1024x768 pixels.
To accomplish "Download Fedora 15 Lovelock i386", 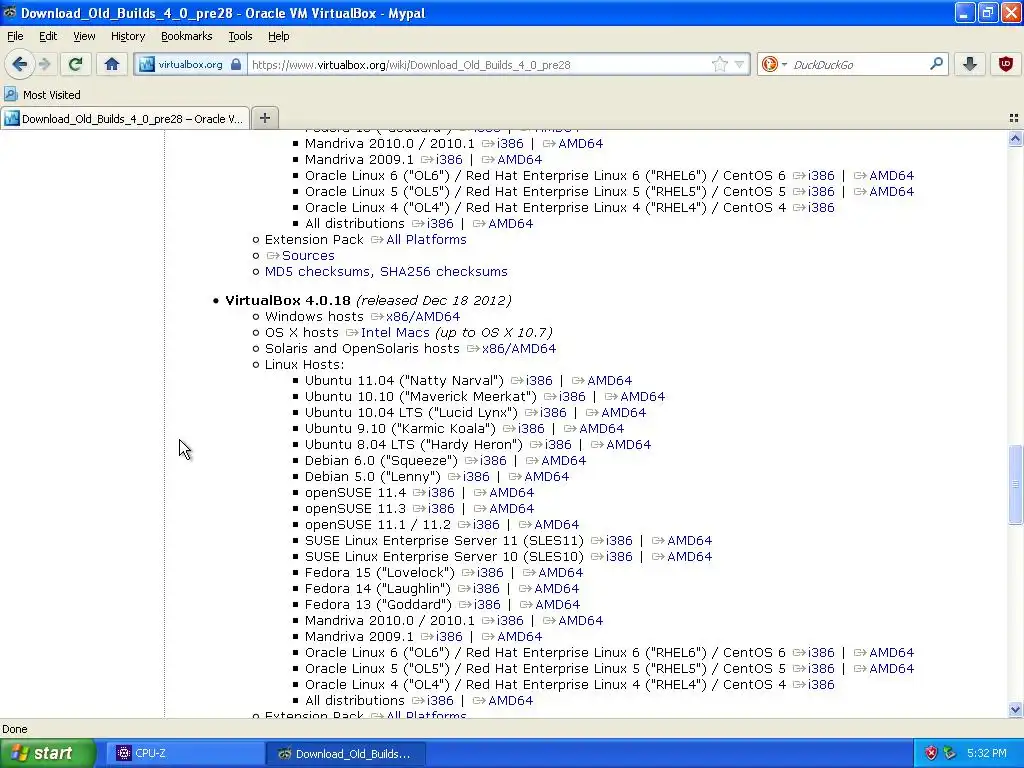I will pos(490,573).
